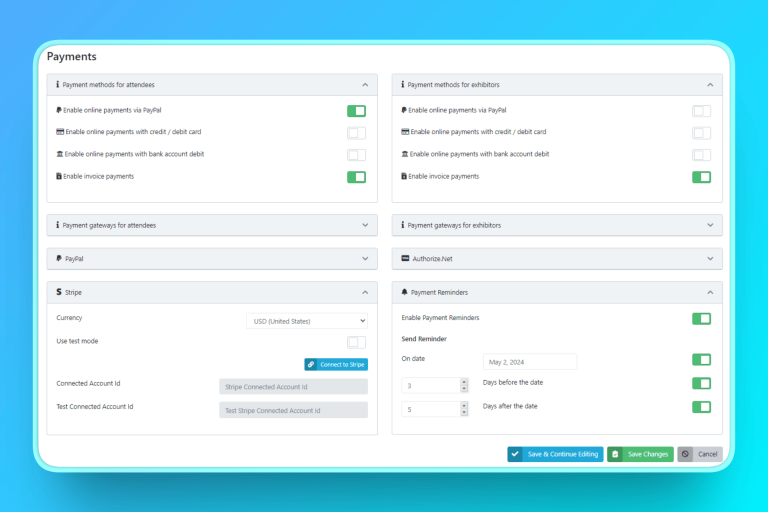Enable credit / debit card toggle for exhibitors
The image size is (768, 512).
click(701, 133)
